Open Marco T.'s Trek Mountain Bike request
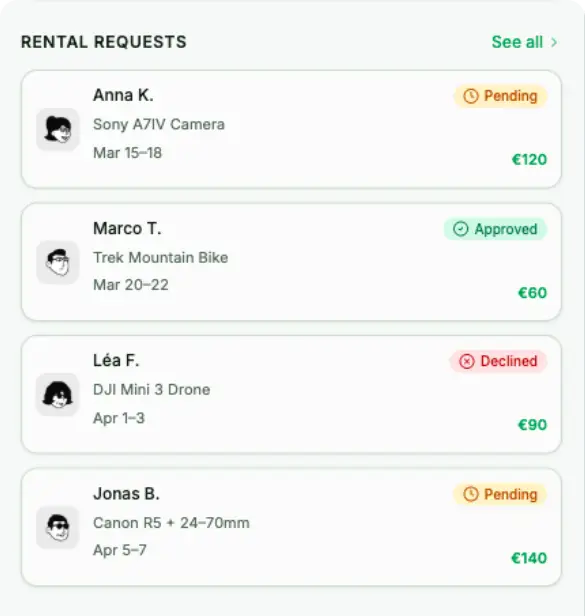Image resolution: width=585 pixels, height=616 pixels. 291,262
